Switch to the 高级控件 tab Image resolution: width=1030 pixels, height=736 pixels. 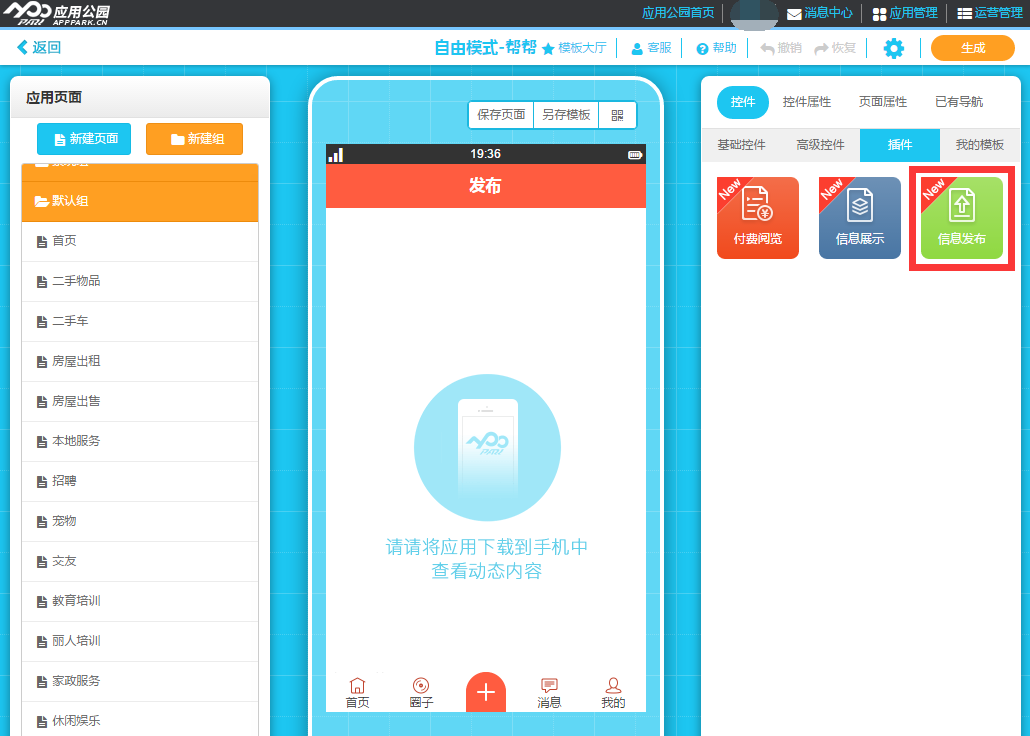(x=820, y=145)
